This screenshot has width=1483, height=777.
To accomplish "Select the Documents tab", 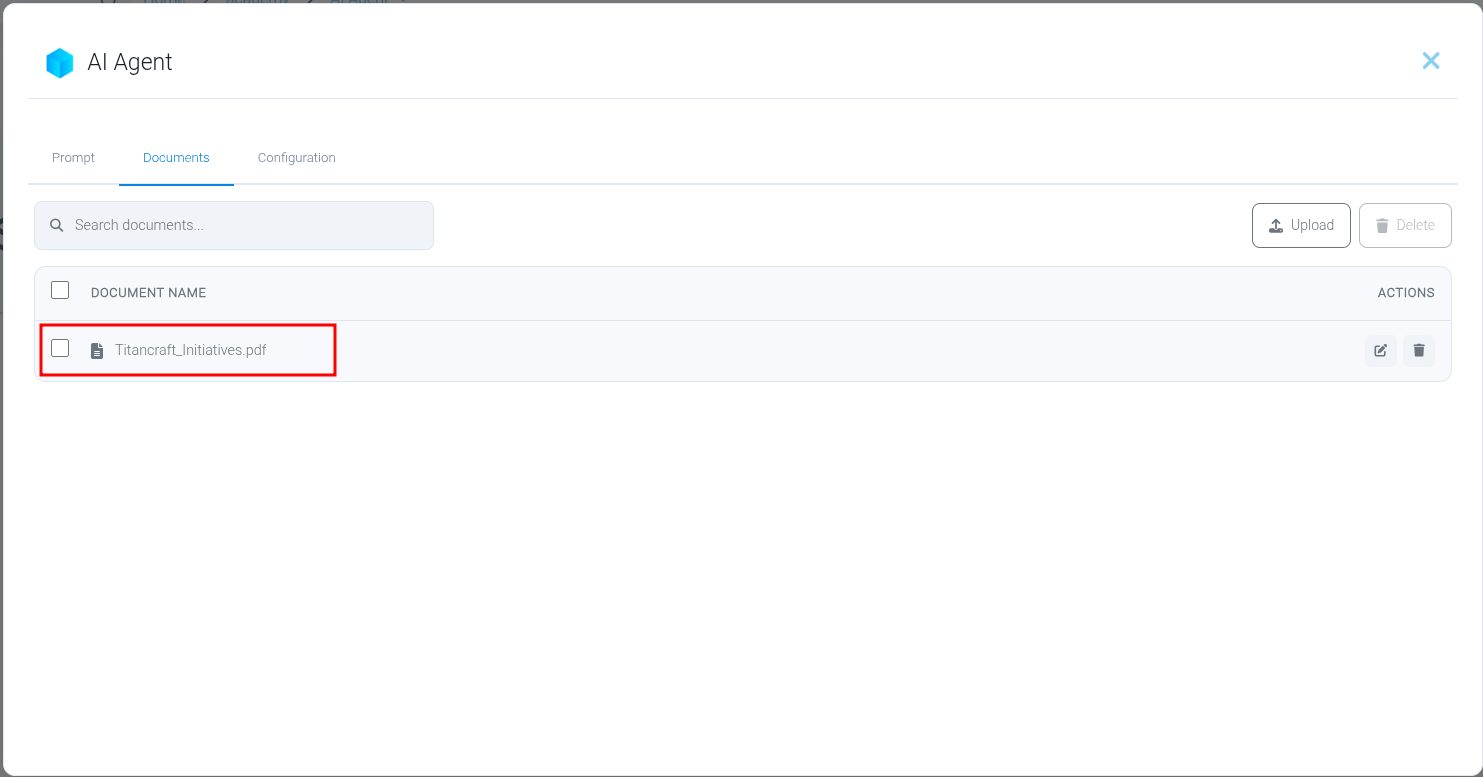I will [x=176, y=158].
